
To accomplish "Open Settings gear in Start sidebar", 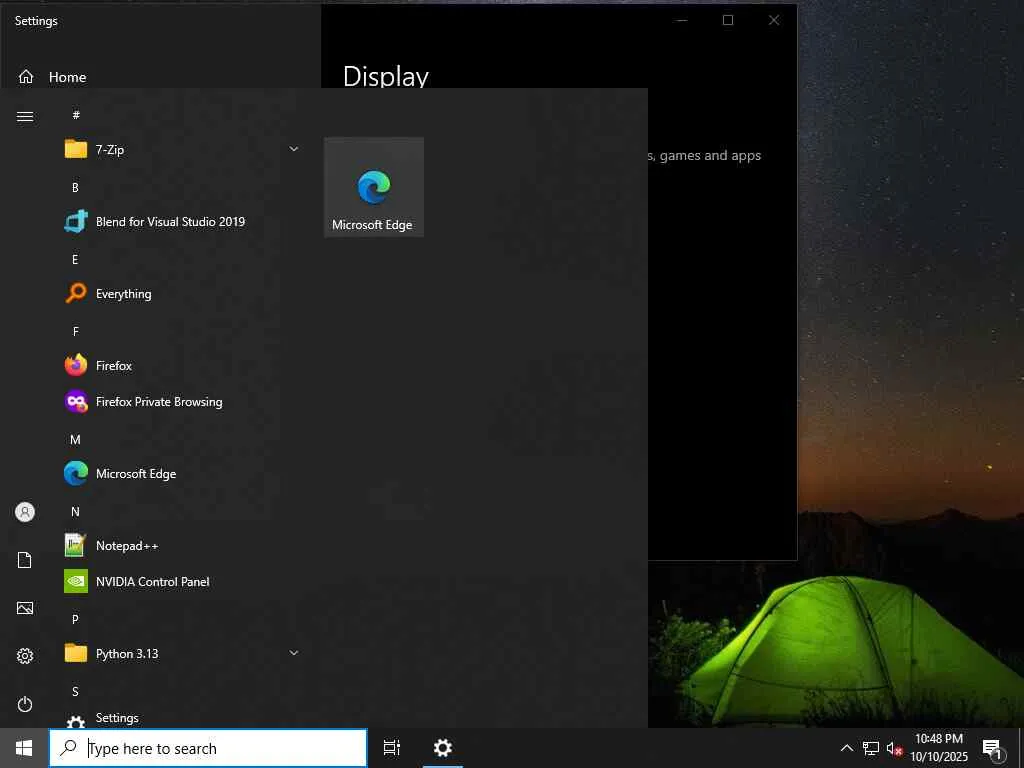I will [x=25, y=656].
